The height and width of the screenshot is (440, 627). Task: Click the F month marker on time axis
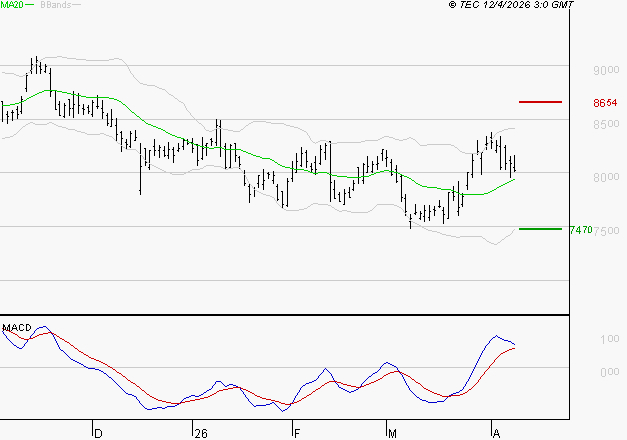click(297, 434)
